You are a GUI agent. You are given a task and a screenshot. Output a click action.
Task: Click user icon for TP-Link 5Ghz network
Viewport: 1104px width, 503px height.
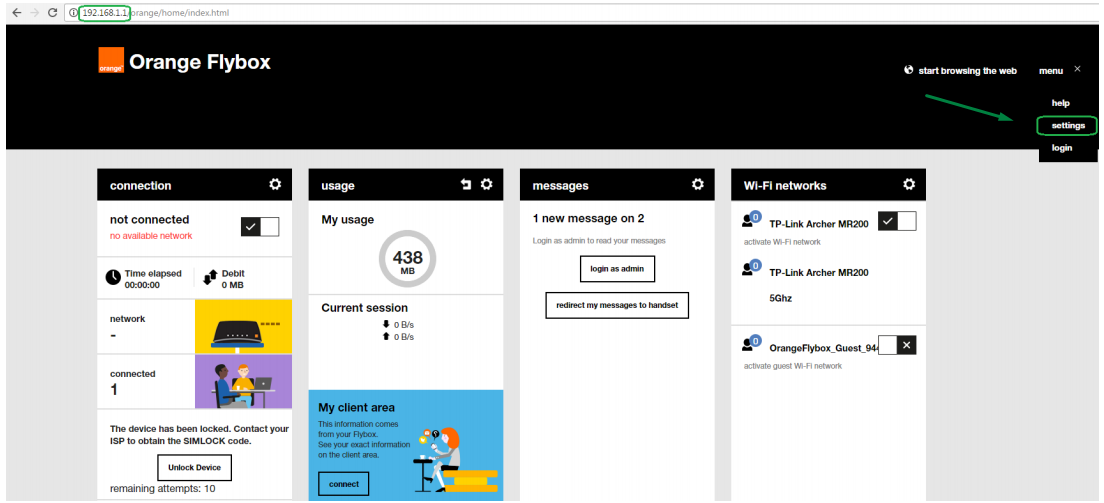coord(751,268)
